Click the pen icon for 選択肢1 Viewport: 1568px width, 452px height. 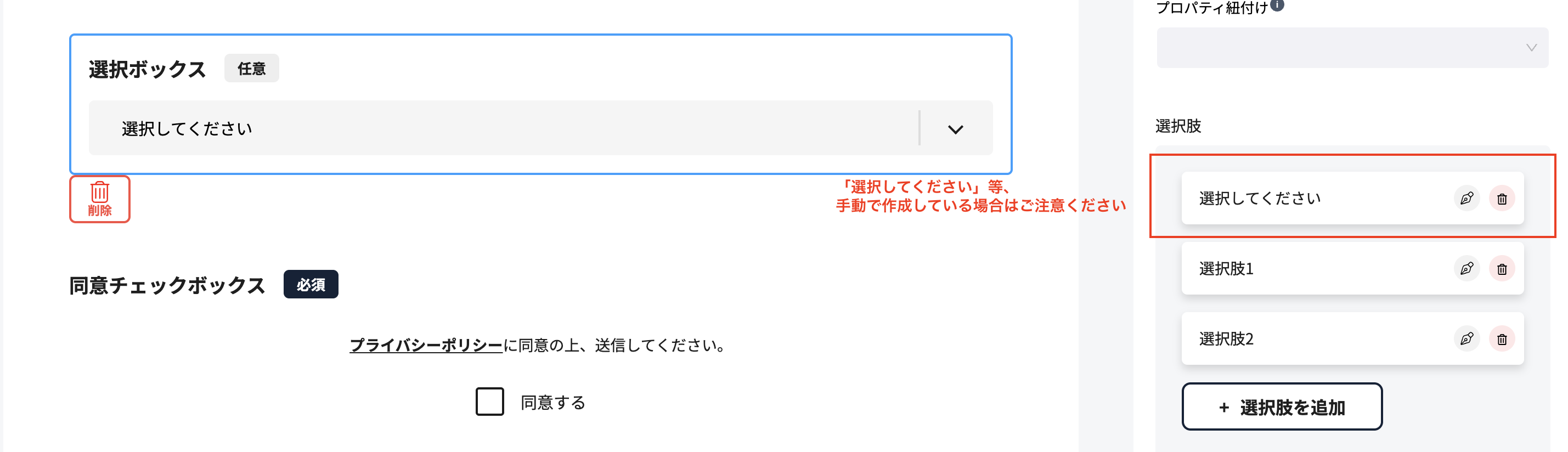[1467, 268]
